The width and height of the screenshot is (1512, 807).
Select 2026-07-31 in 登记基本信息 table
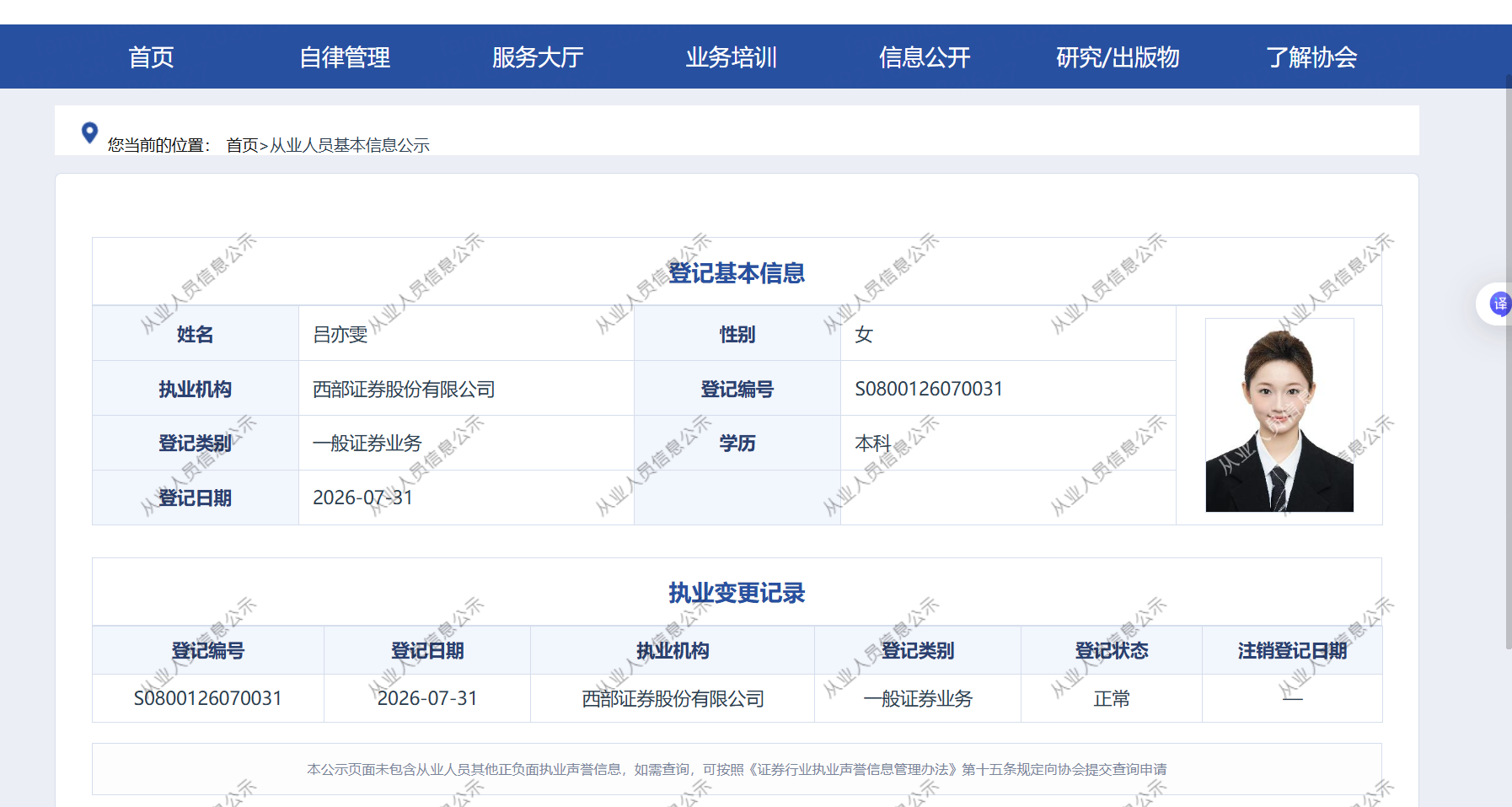[362, 498]
